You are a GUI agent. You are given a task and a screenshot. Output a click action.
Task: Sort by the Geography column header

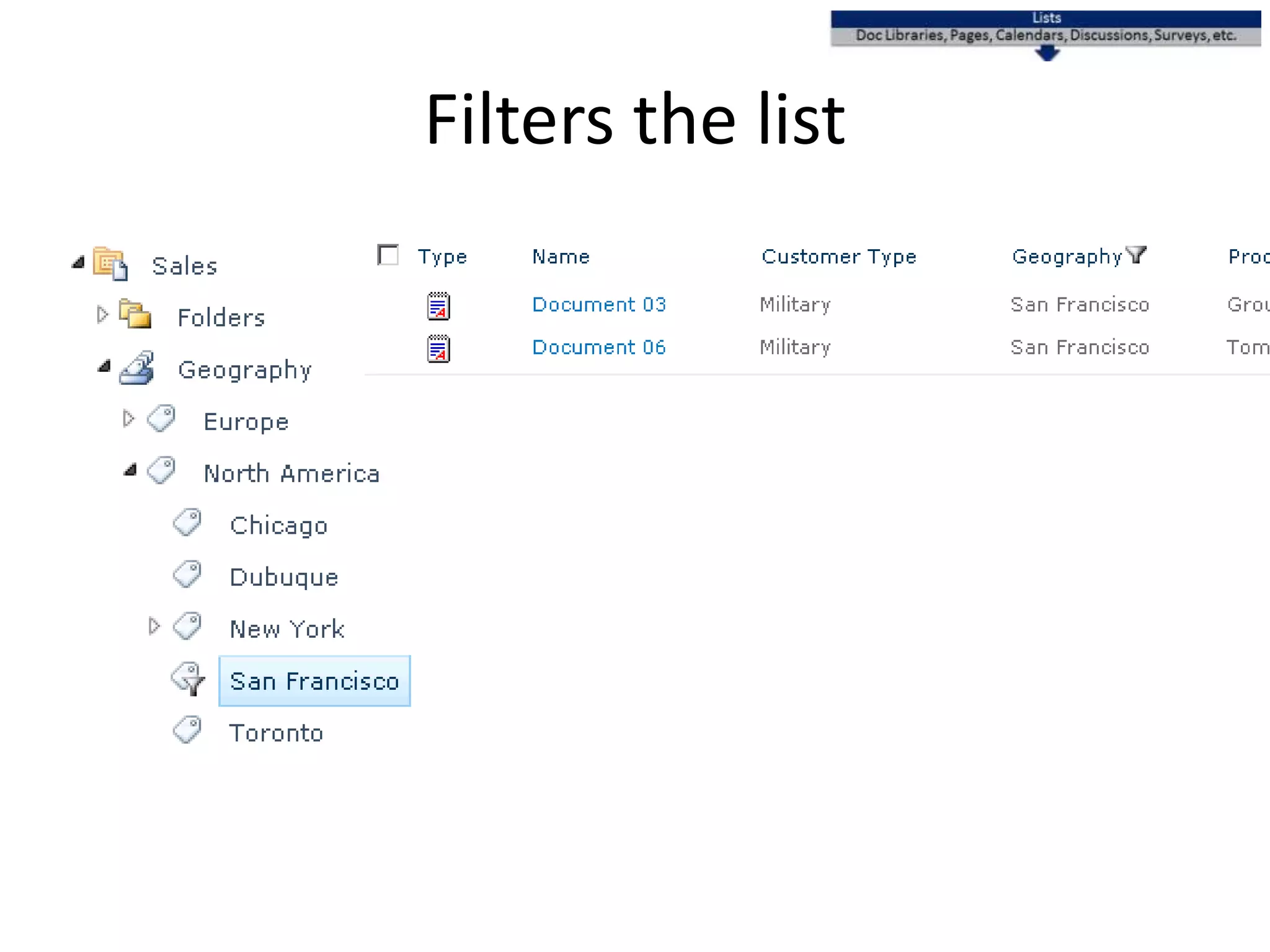click(x=1067, y=257)
